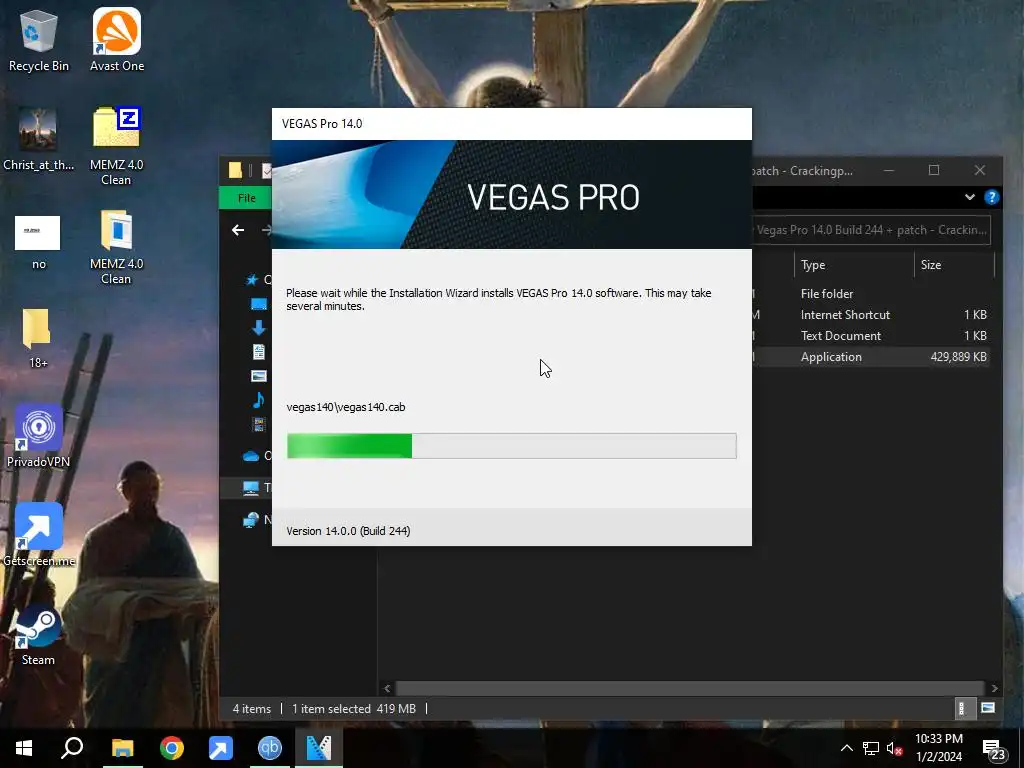The width and height of the screenshot is (1024, 768).
Task: Open the notification center with 23 badge
Action: coord(994,750)
